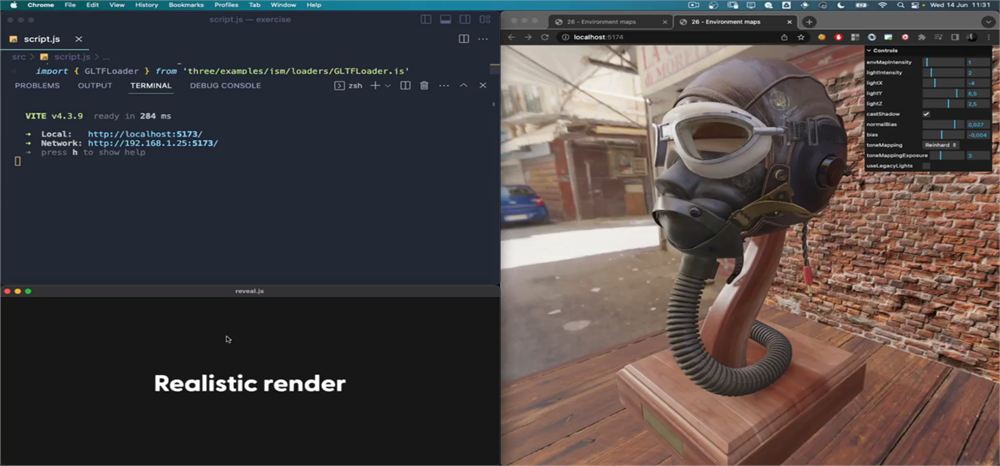1000x466 pixels.
Task: Open a new Chrome tab
Action: click(809, 22)
